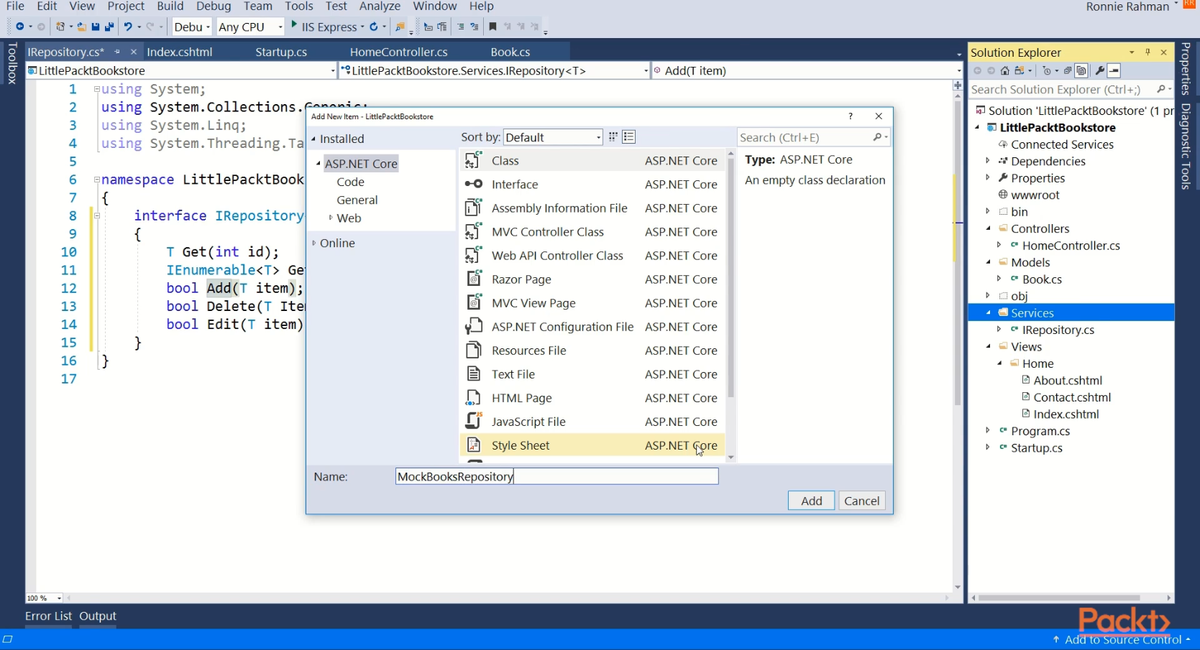Collapse the Controllers folder in Solution Explorer
Viewport: 1200px width, 650px height.
[x=988, y=228]
